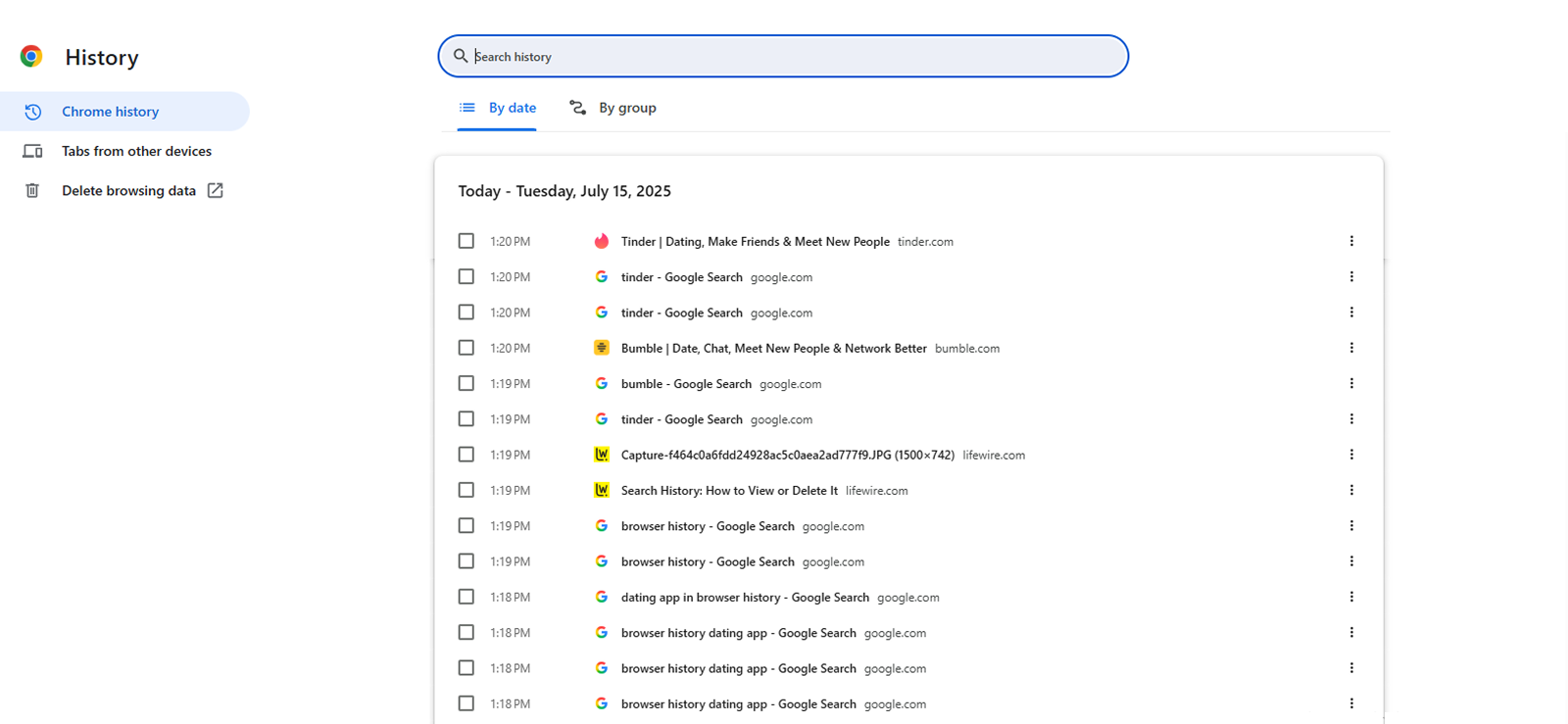Open Bumble Date, Chat, Meet New People link
Viewport: 1568px width, 724px height.
point(774,348)
